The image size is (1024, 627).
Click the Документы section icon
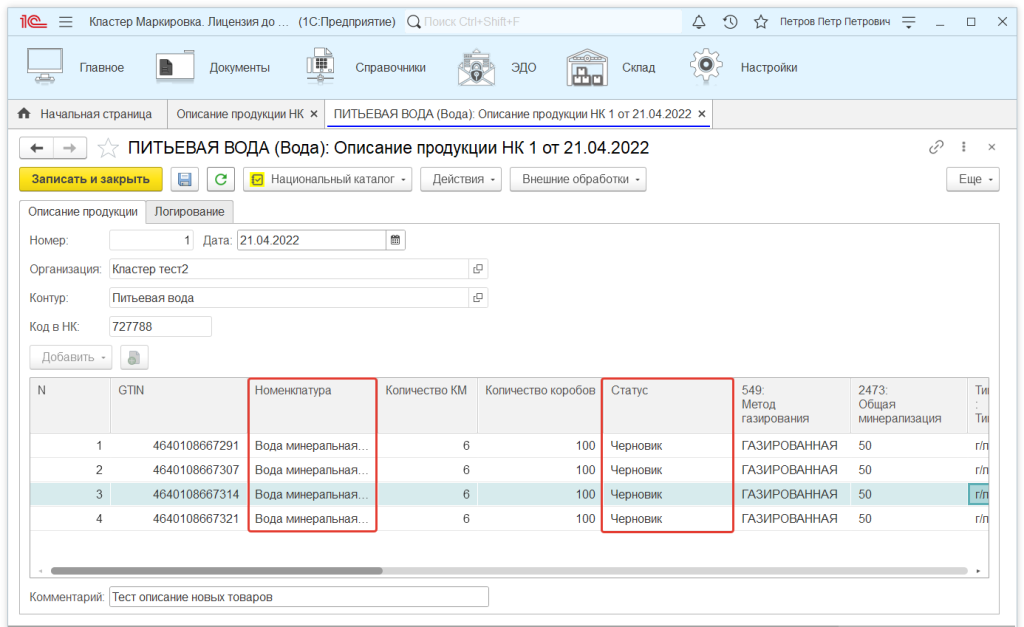click(x=175, y=67)
